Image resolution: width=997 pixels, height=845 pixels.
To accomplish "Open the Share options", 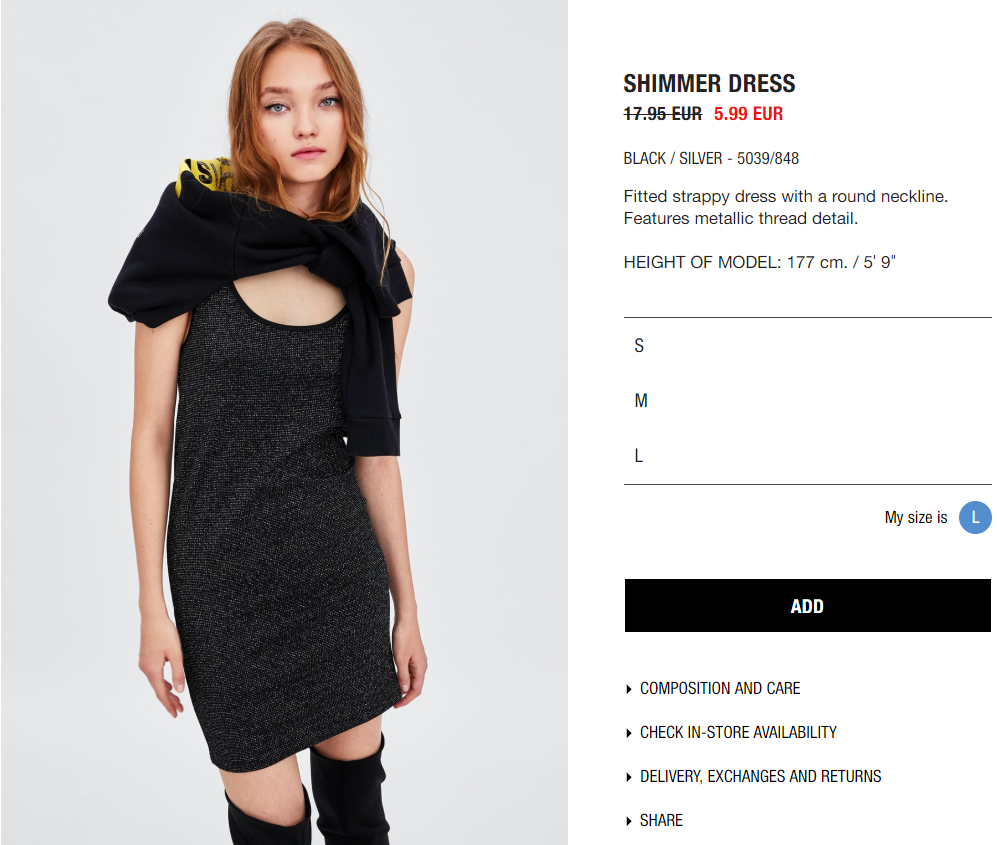I will 661,820.
